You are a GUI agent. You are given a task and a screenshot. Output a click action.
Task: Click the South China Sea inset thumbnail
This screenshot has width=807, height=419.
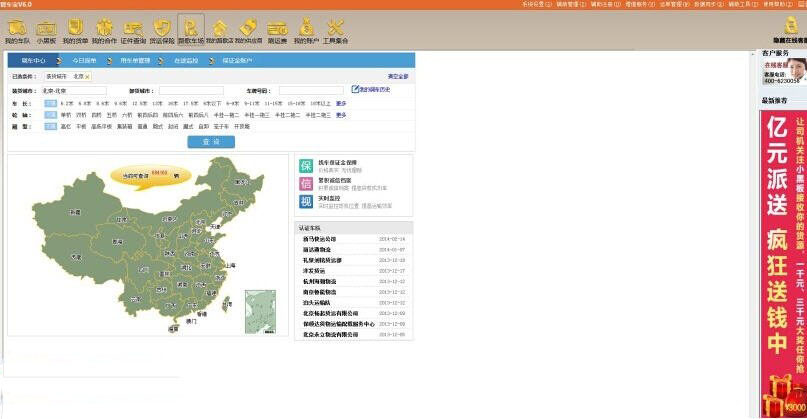click(x=260, y=312)
